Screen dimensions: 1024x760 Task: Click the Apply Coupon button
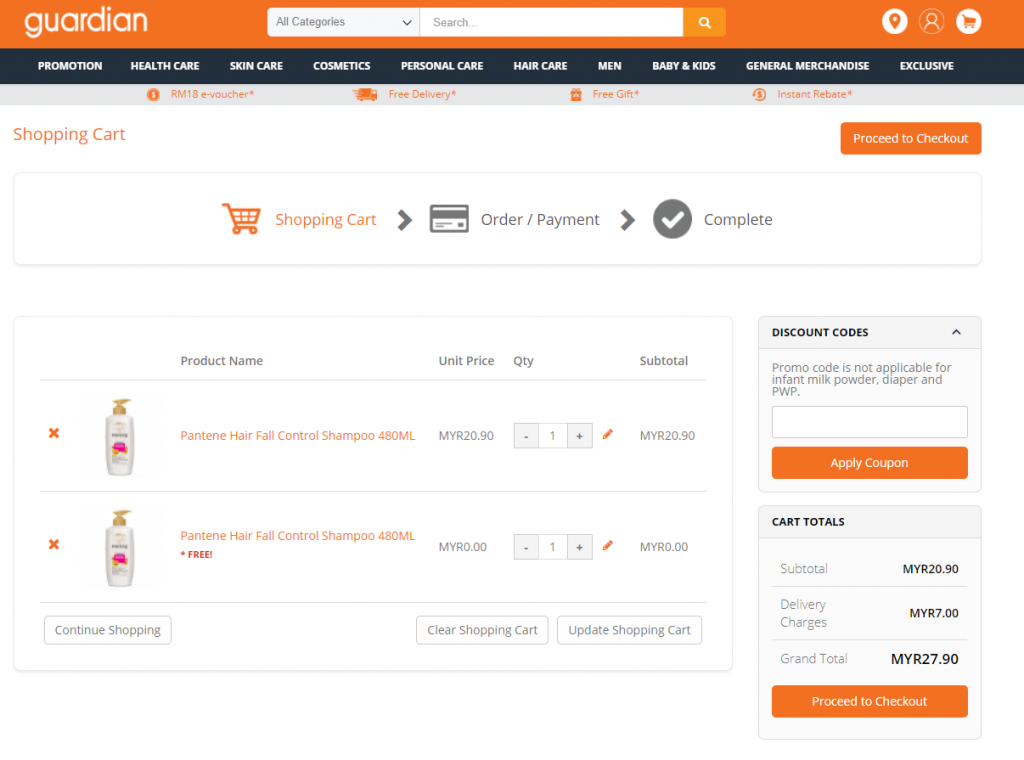869,463
